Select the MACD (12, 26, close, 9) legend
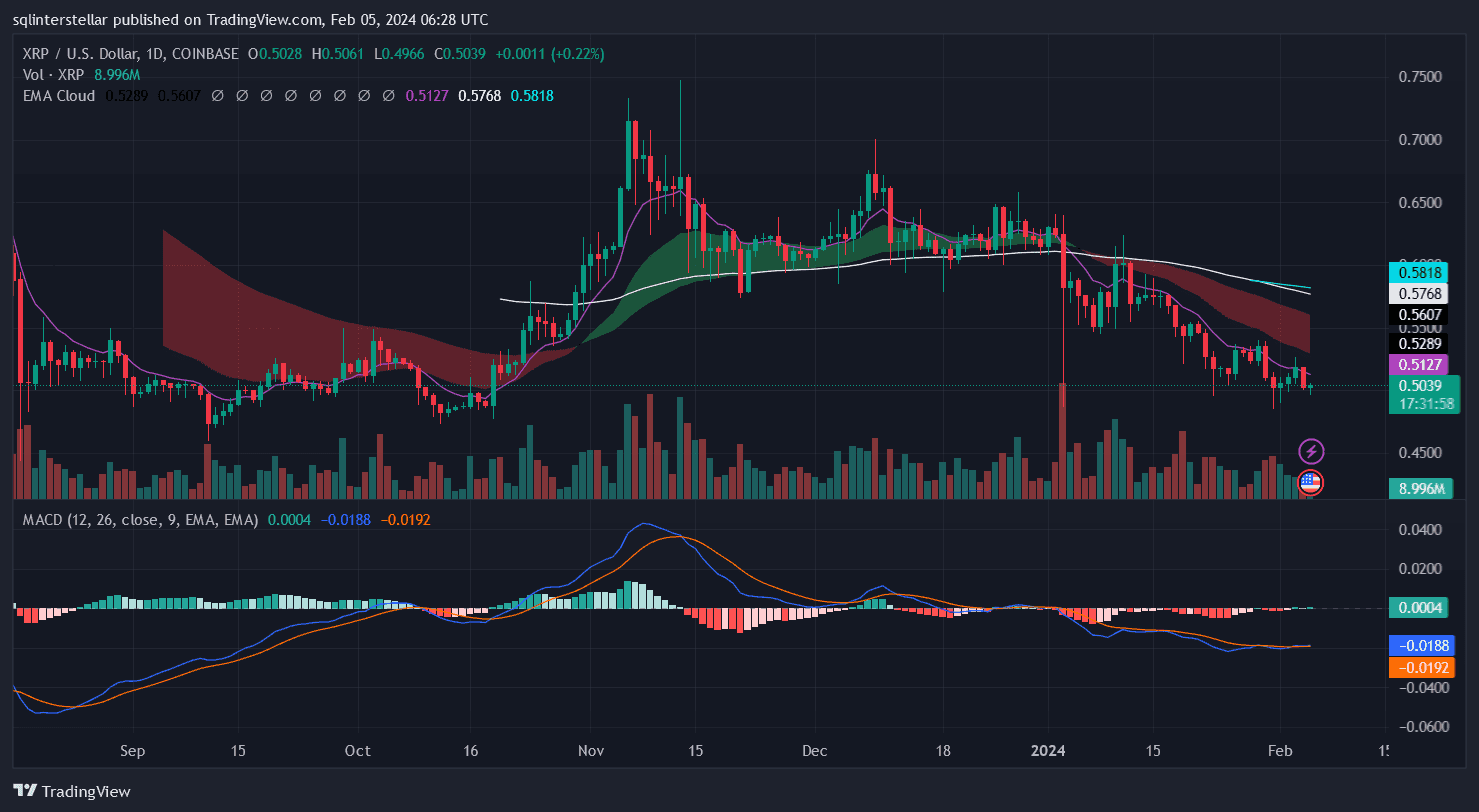The height and width of the screenshot is (812, 1479). click(135, 520)
